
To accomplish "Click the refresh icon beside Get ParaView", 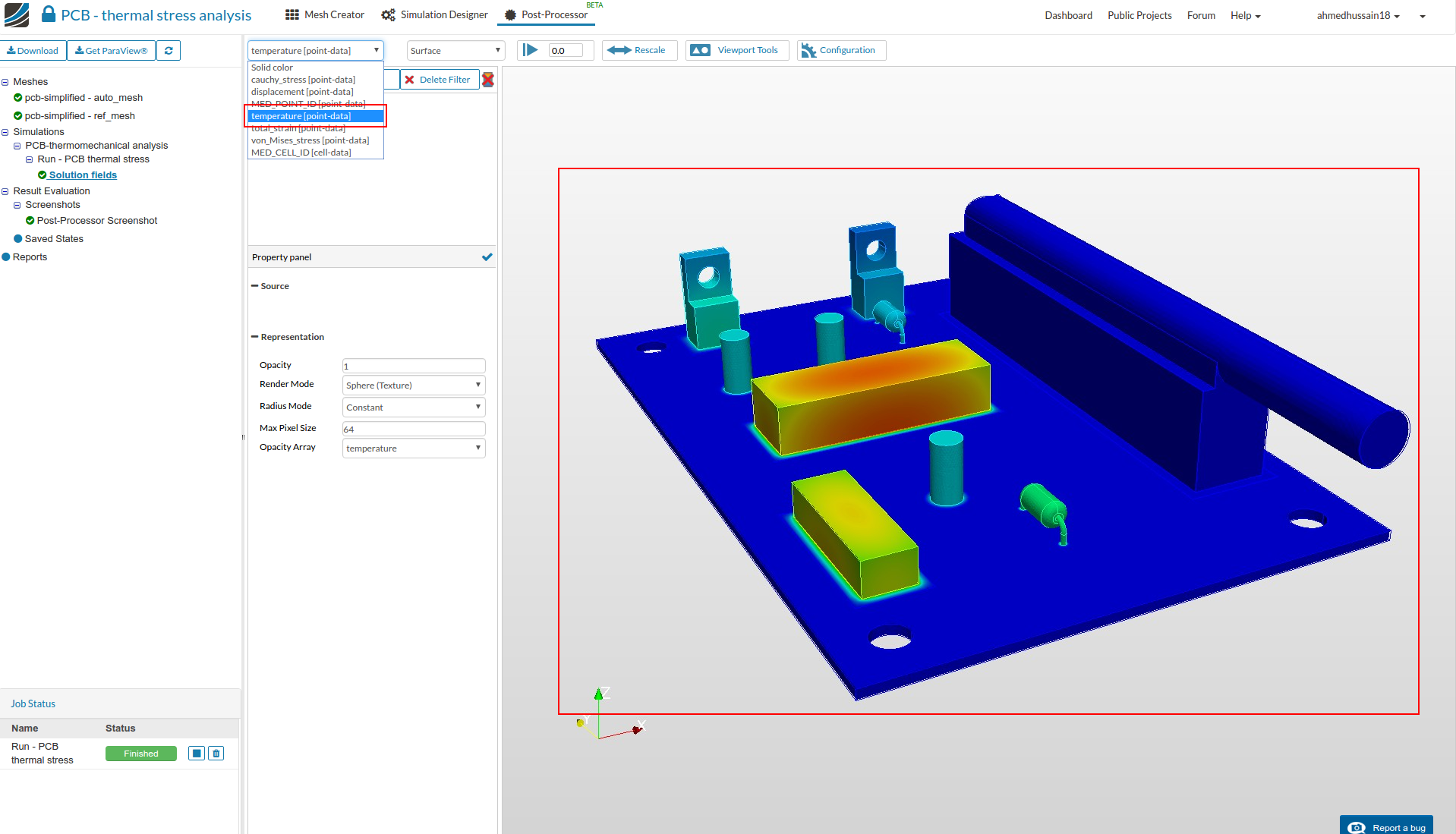I will (169, 51).
